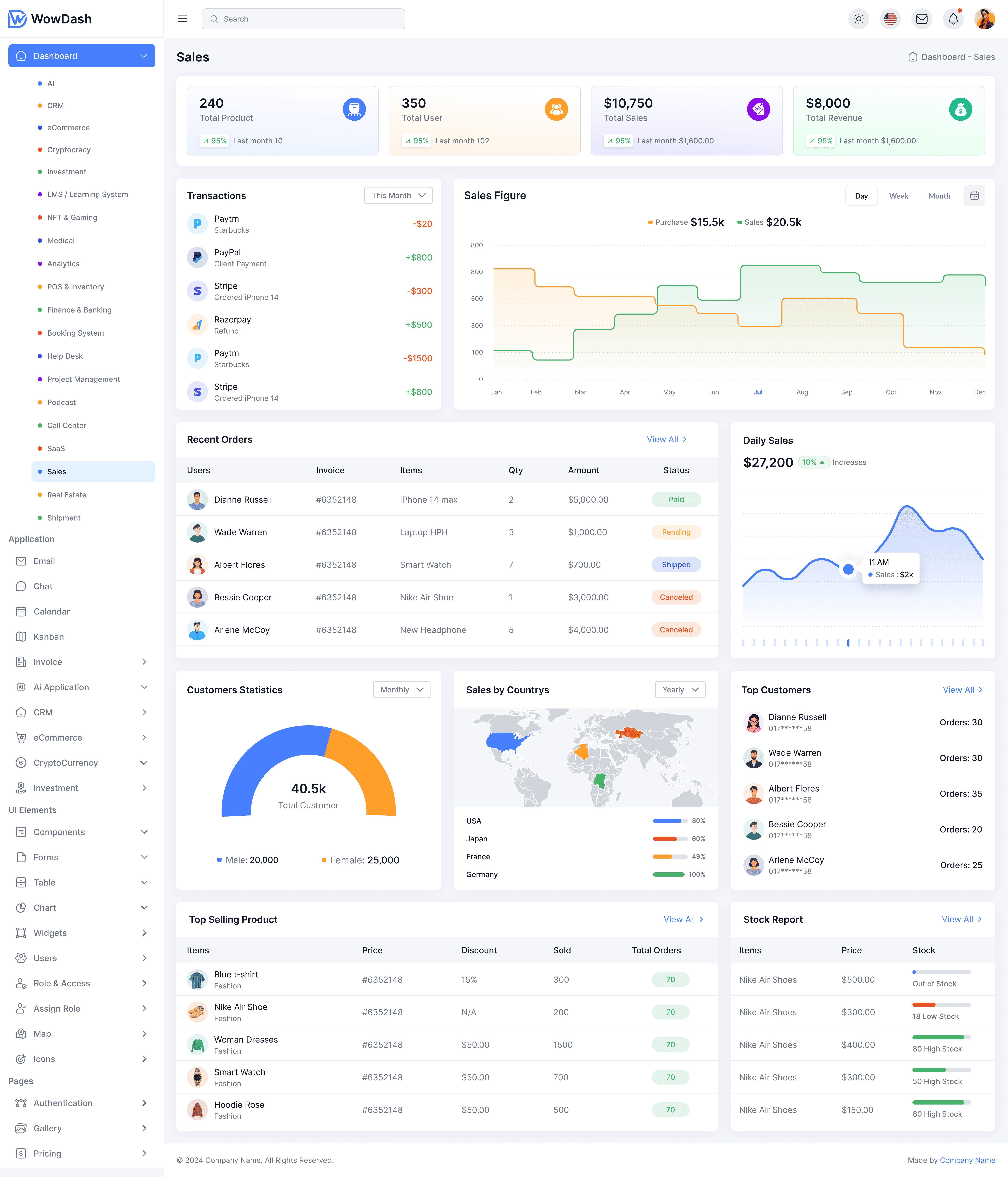Click the user profile avatar
Screen dimensions: 1008x1177
[x=985, y=19]
